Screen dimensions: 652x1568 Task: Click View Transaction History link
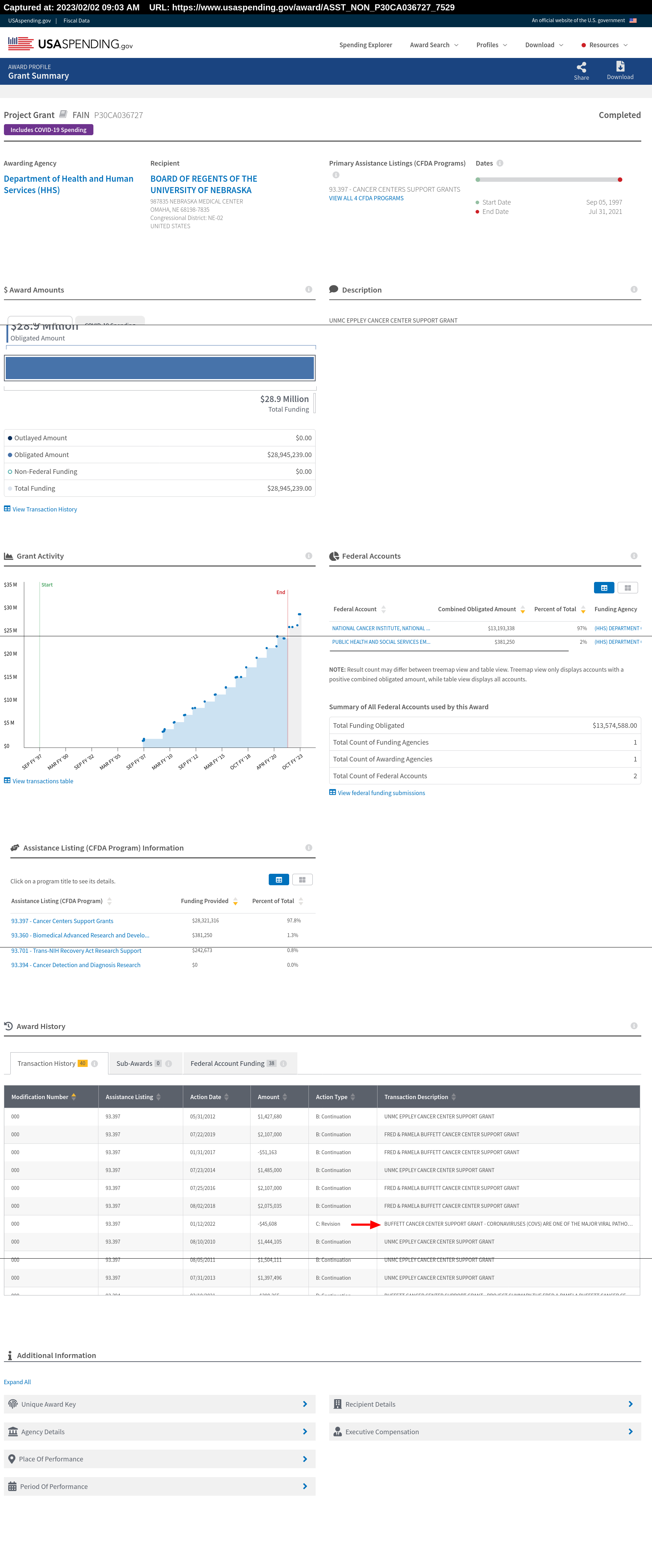[x=40, y=509]
